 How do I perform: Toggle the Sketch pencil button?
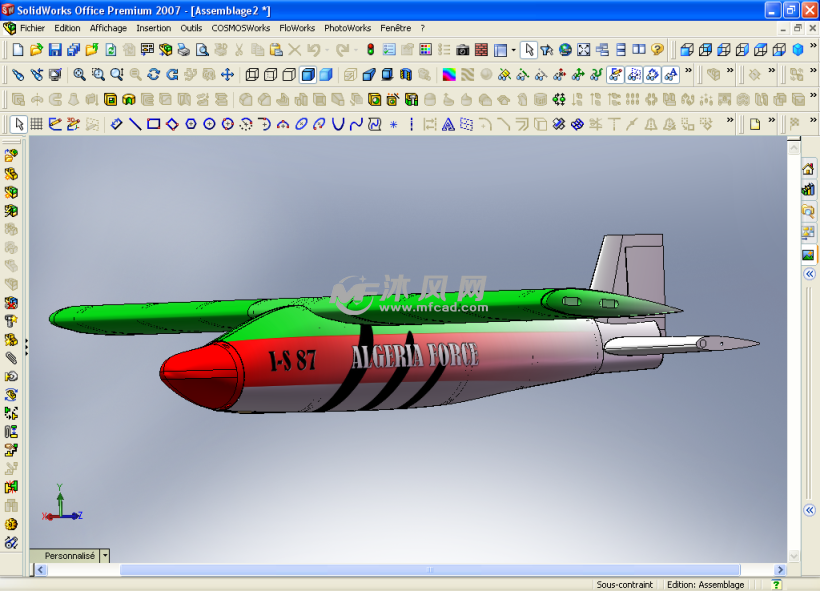pos(55,124)
